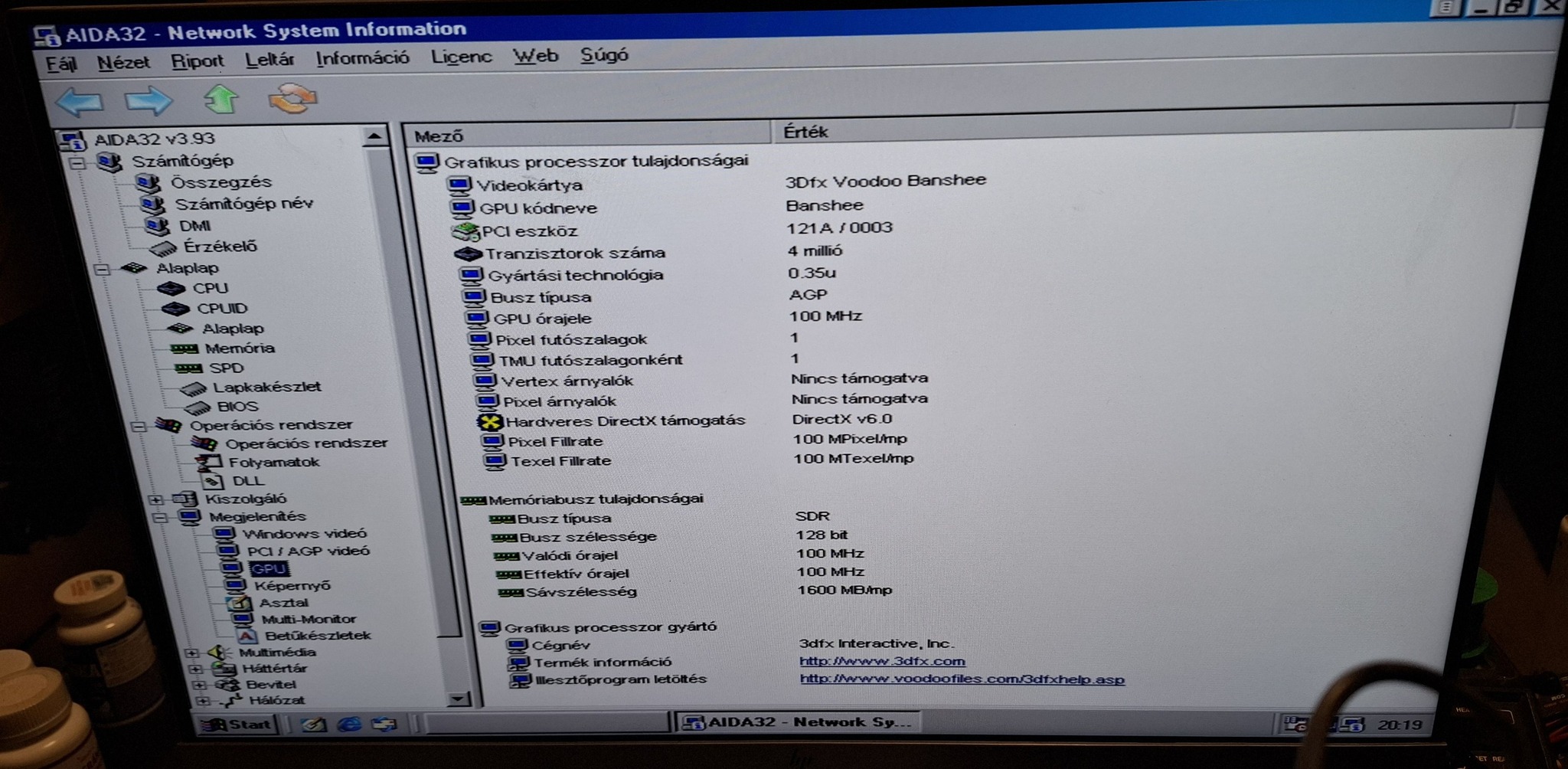Click the tree scrollbar down arrow

point(459,699)
